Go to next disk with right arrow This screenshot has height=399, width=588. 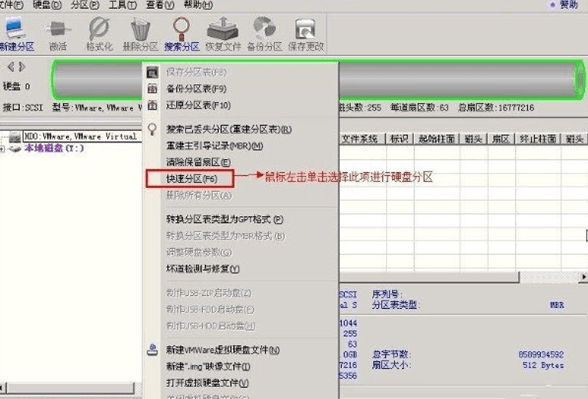(22, 67)
